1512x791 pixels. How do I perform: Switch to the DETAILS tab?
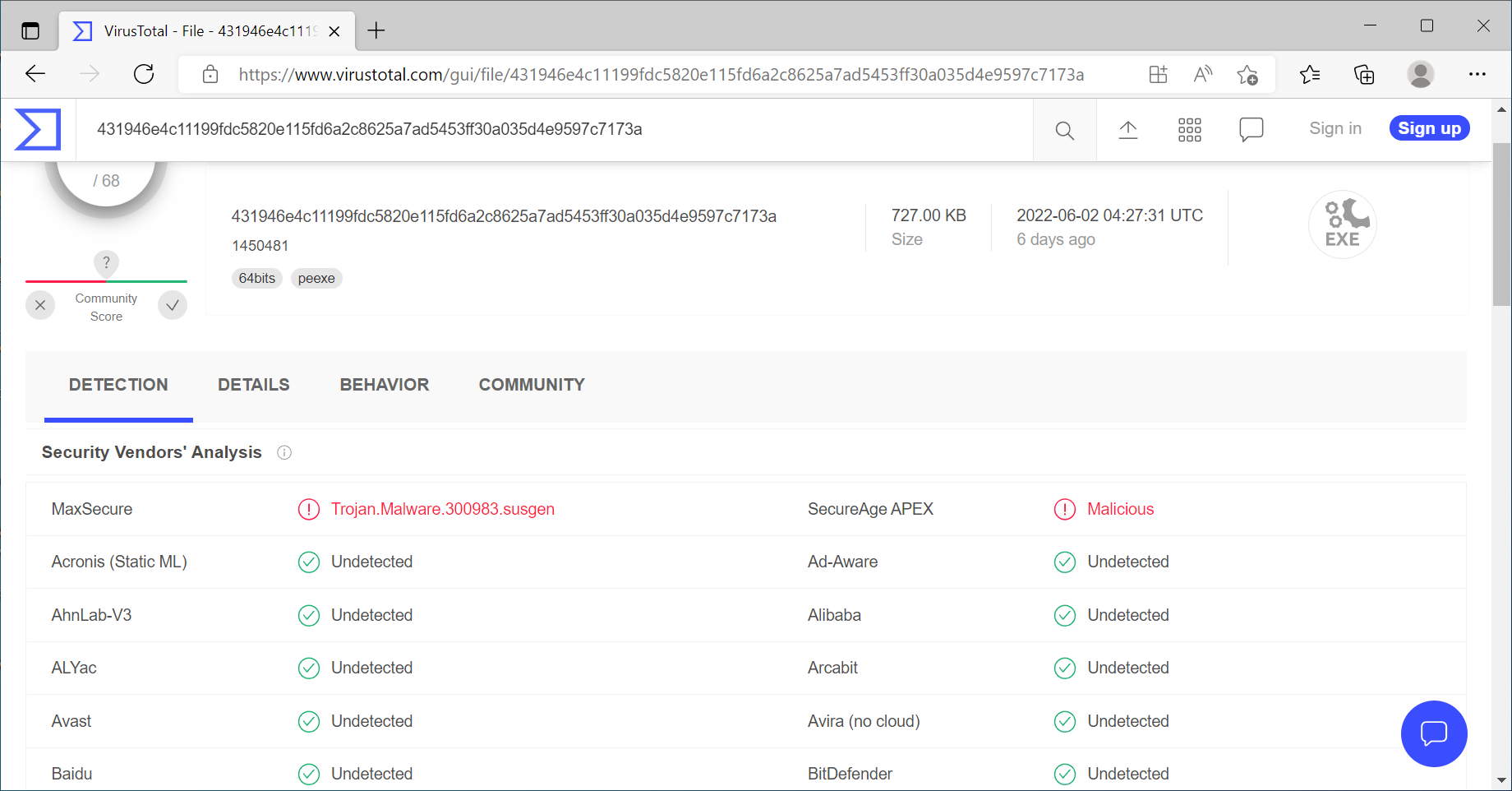(253, 385)
